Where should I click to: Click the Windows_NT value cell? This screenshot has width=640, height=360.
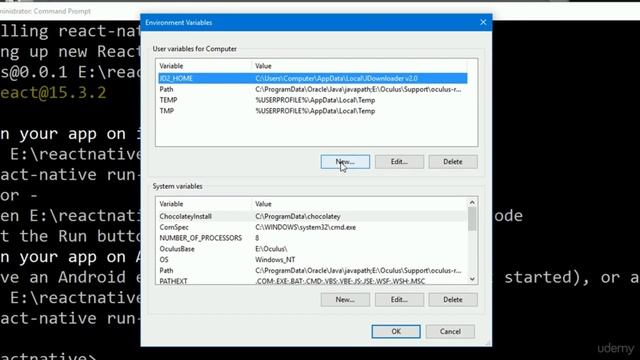tap(275, 260)
